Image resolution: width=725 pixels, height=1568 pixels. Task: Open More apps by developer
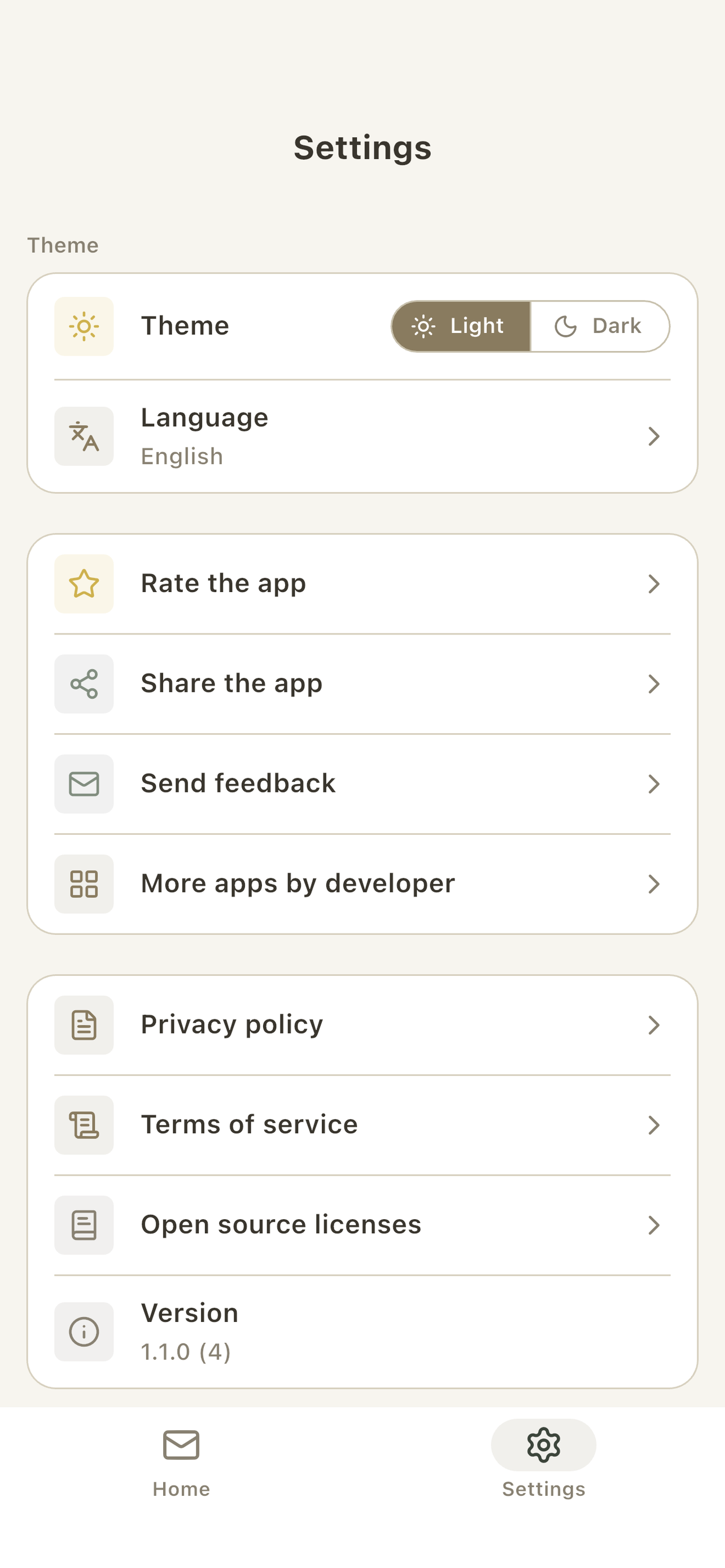click(362, 884)
